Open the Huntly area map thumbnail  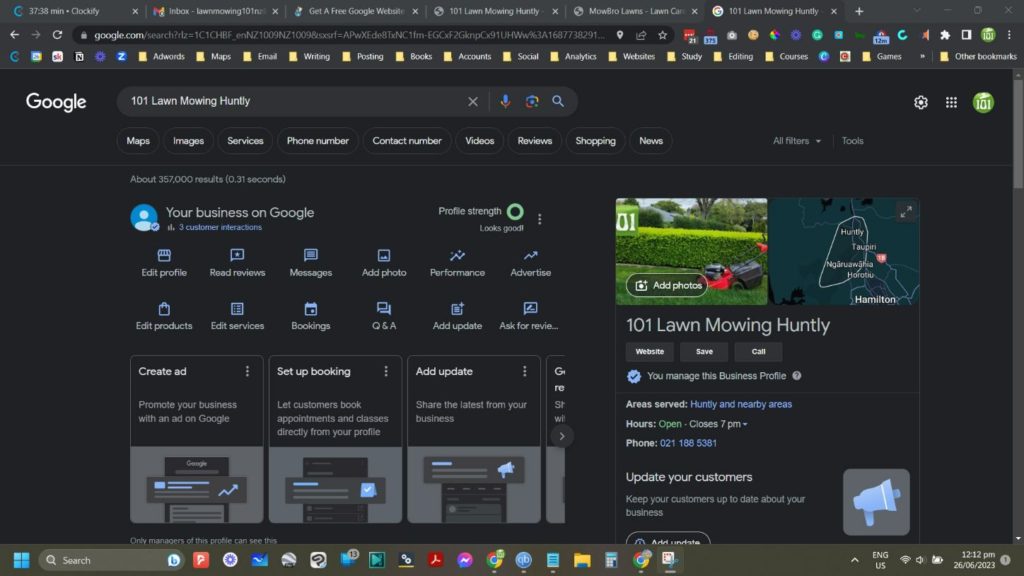pyautogui.click(x=843, y=251)
